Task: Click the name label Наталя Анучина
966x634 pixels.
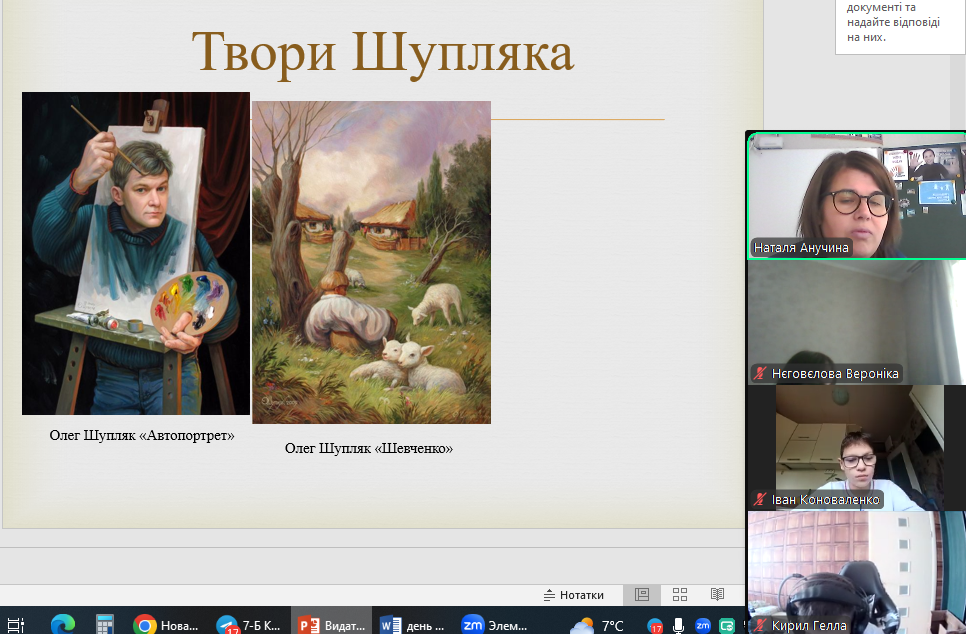Action: [801, 248]
